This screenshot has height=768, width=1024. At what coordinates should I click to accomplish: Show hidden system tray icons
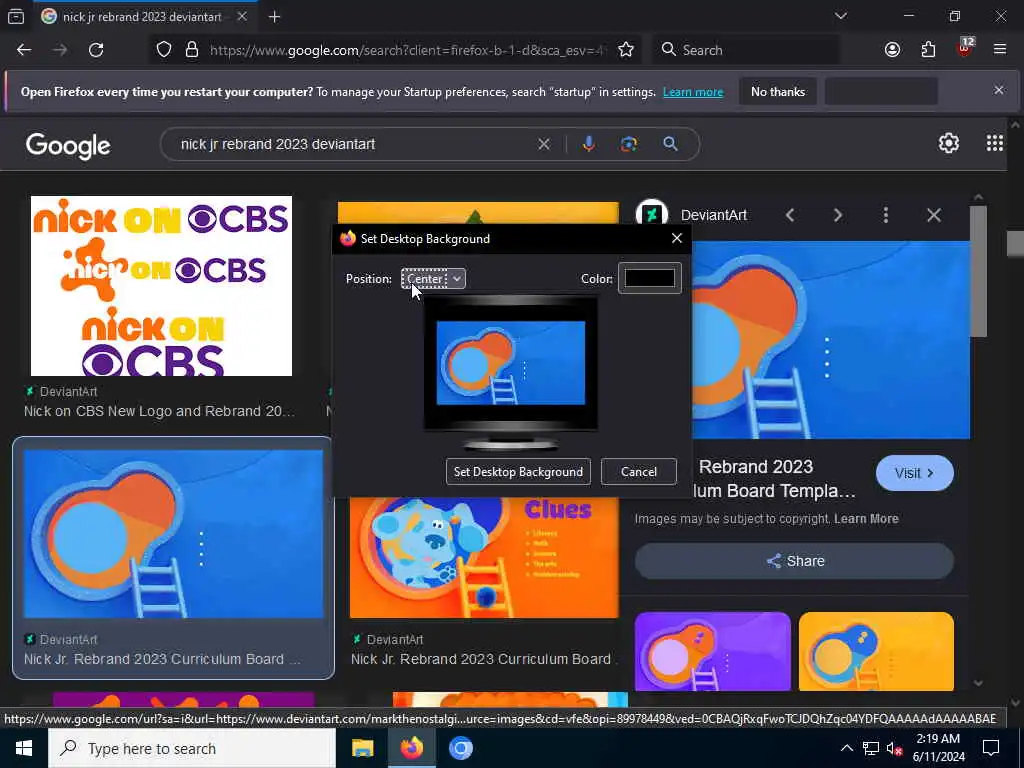pyautogui.click(x=846, y=748)
